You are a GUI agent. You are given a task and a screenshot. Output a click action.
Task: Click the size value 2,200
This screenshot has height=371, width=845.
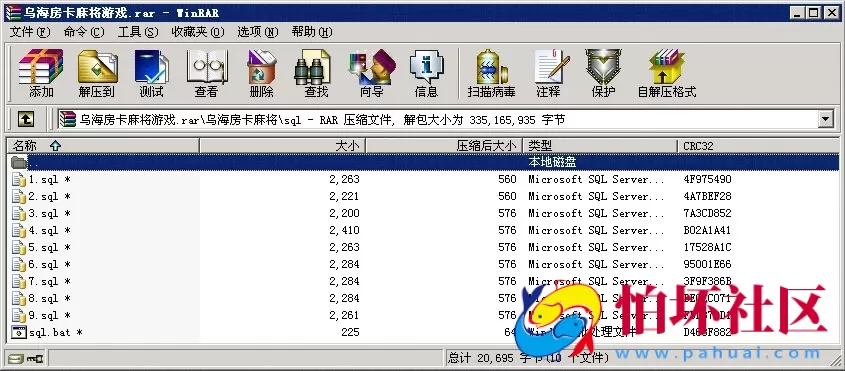[344, 214]
